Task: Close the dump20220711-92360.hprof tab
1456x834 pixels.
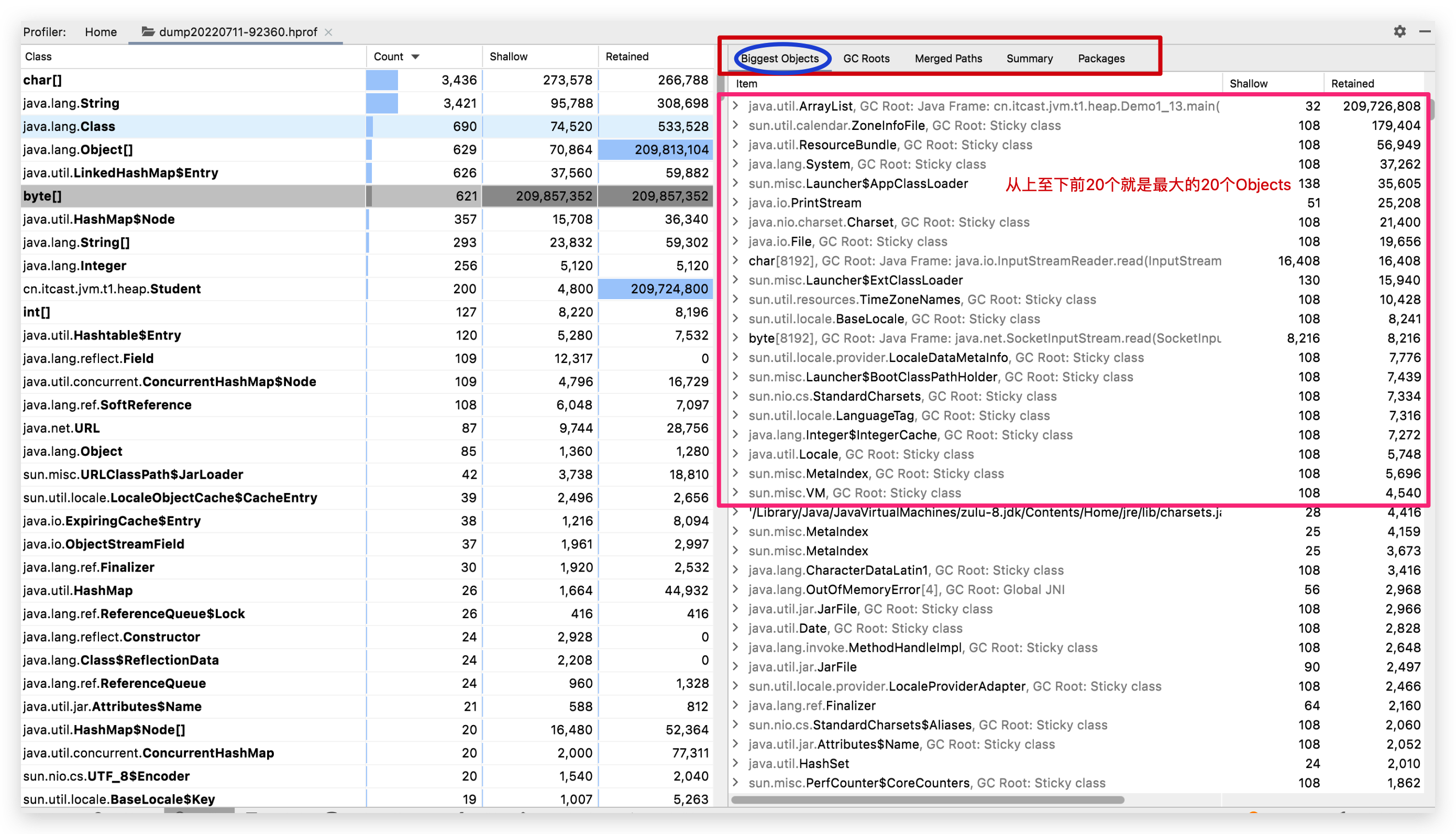Action: 328,32
